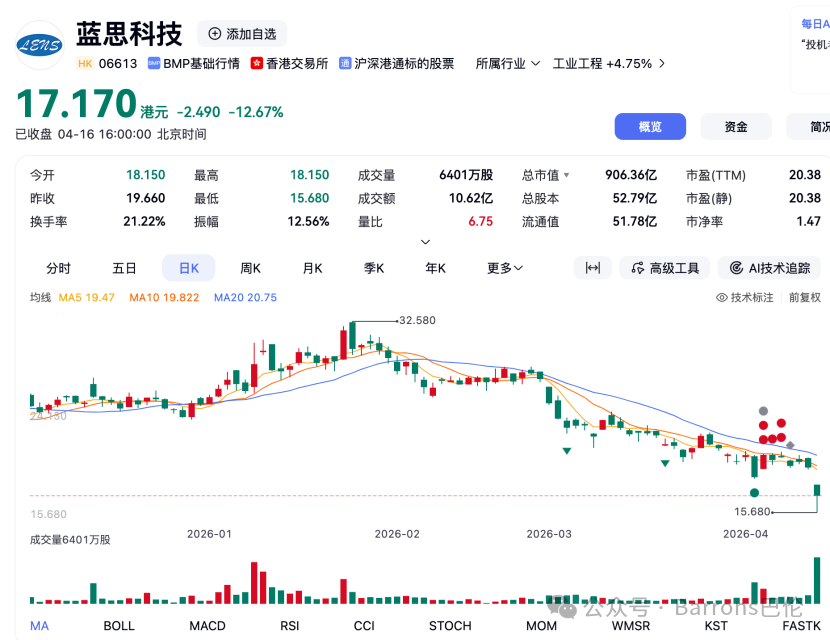830x640 pixels.
Task: Click the 沪深港通 通 icon
Action: click(x=345, y=64)
